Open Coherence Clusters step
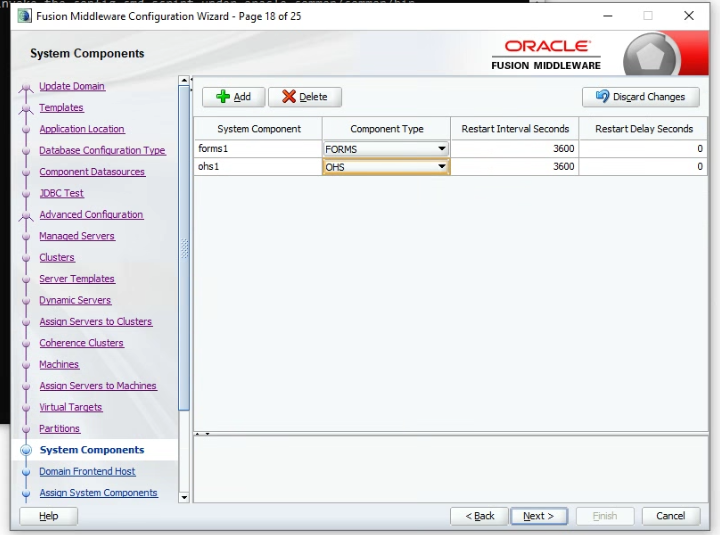This screenshot has width=720, height=535. click(81, 343)
